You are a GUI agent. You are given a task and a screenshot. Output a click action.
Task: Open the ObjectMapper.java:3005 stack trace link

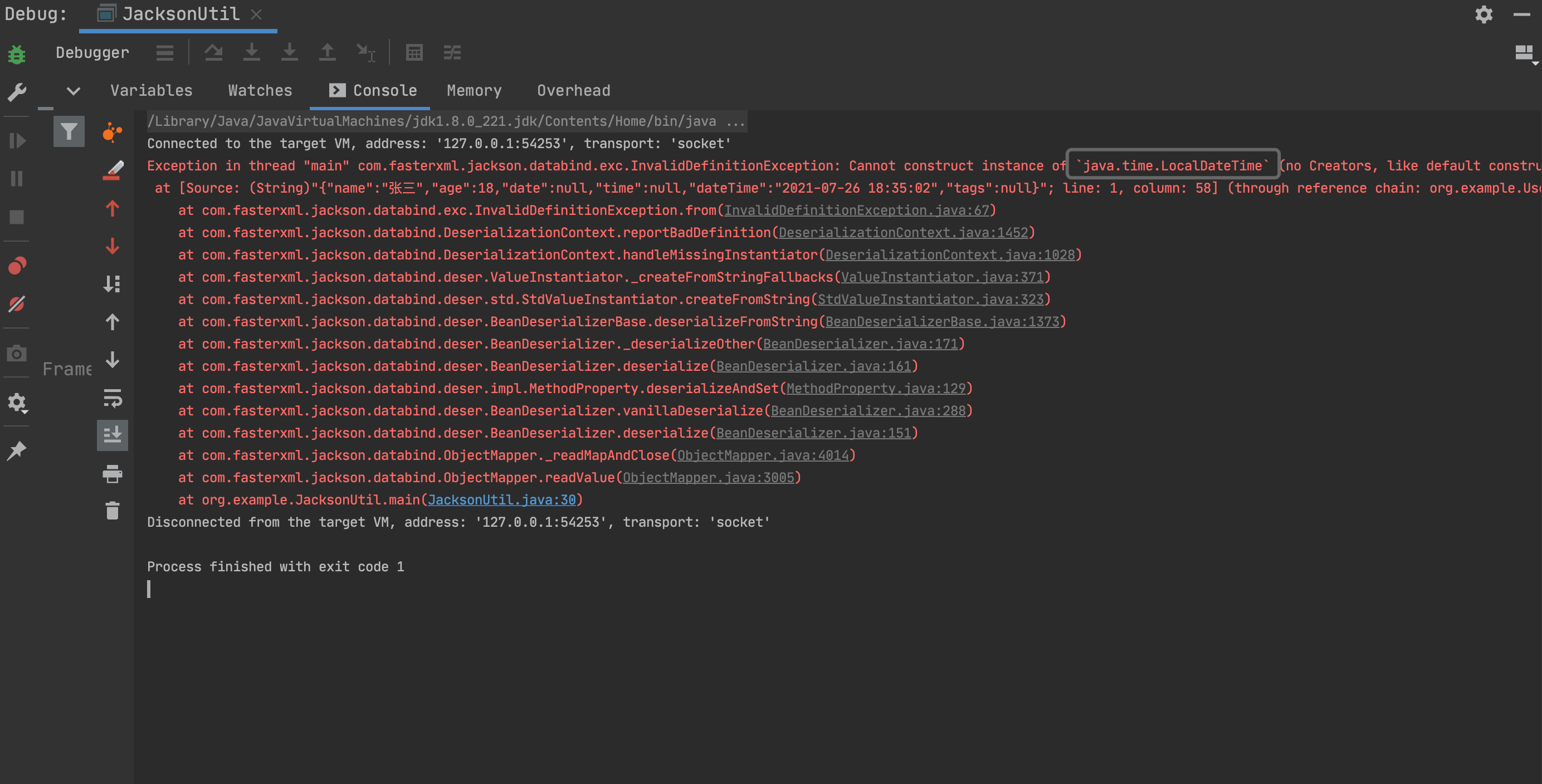click(x=708, y=478)
